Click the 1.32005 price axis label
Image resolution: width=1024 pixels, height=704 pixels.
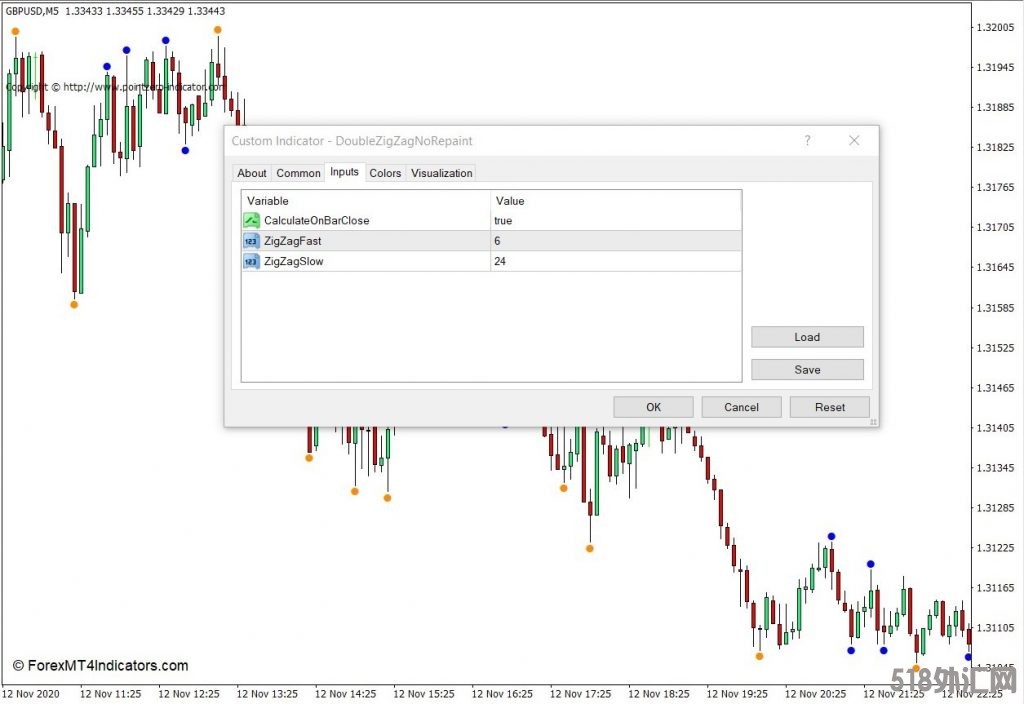995,27
